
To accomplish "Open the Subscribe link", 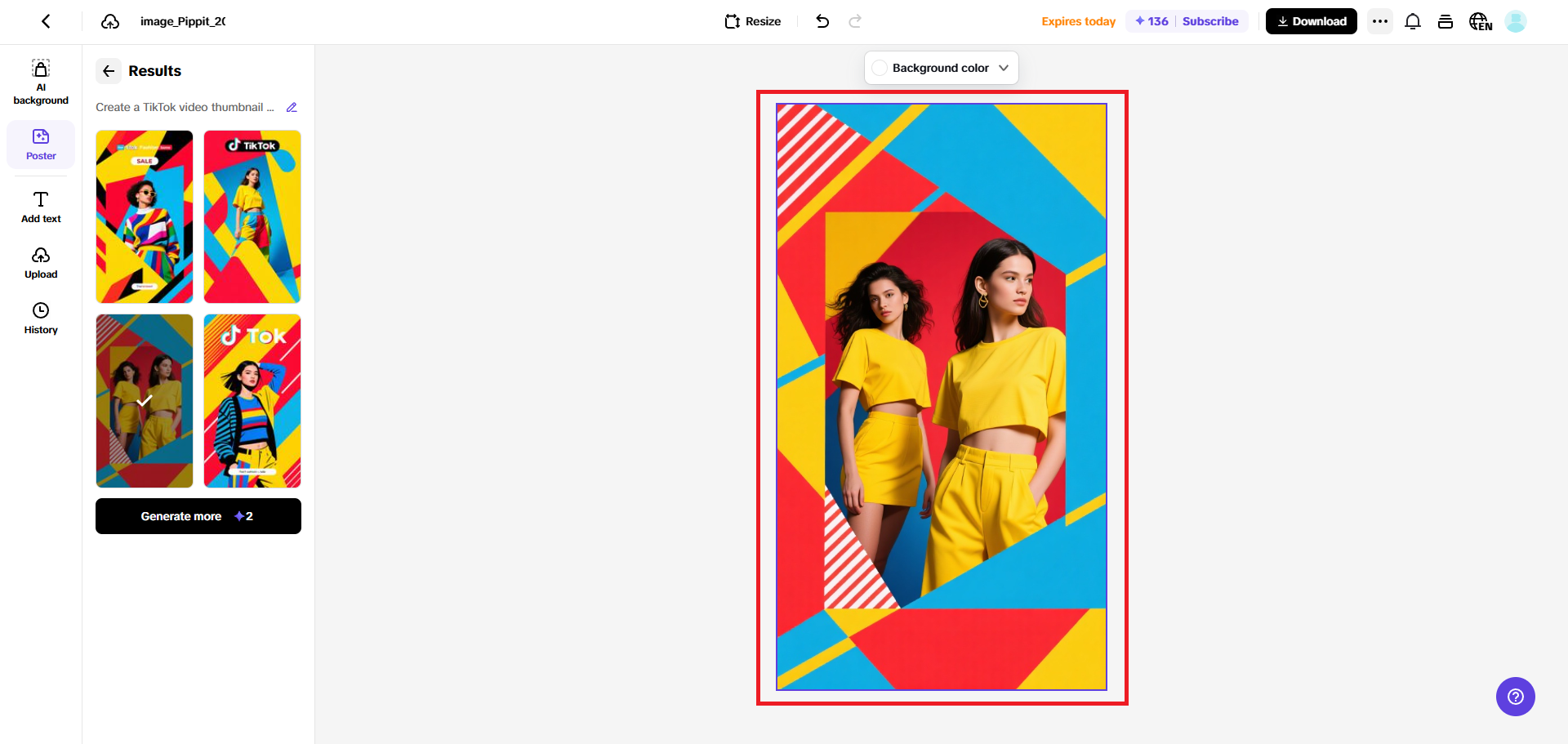I will pyautogui.click(x=1210, y=21).
